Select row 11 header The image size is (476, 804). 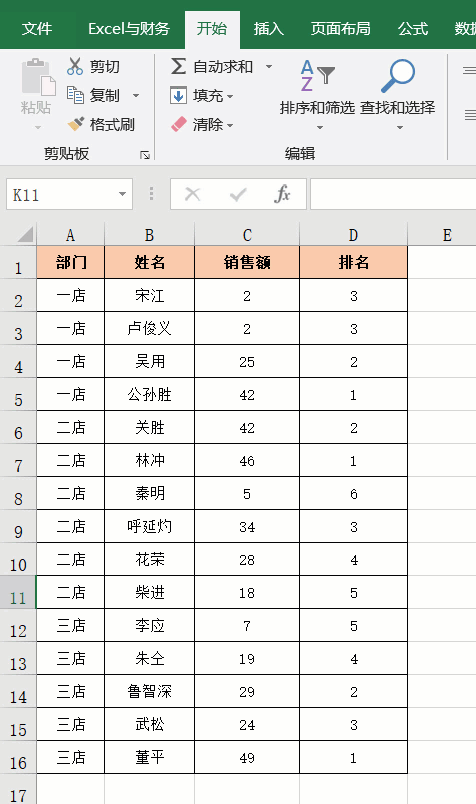coord(18,592)
